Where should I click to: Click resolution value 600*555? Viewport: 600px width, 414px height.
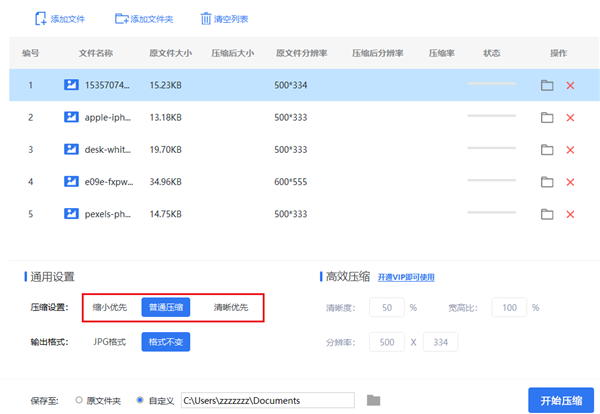290,182
